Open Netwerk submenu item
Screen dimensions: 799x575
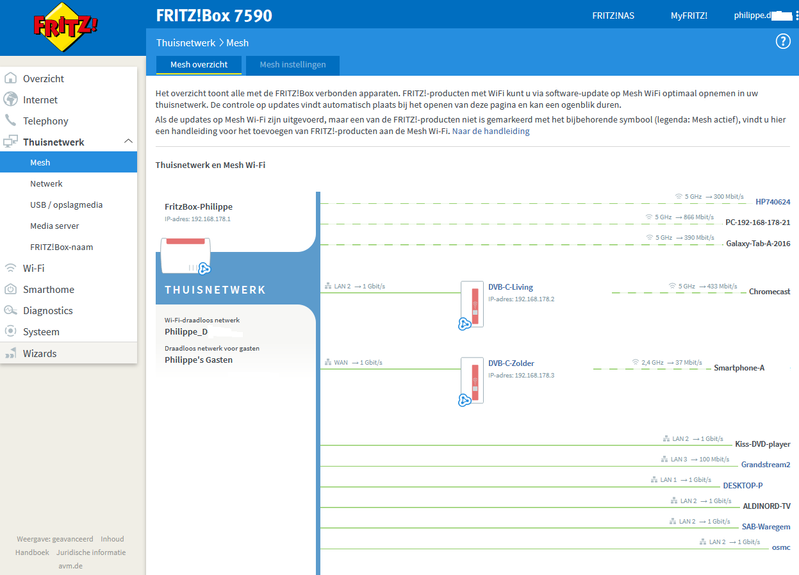[46, 184]
